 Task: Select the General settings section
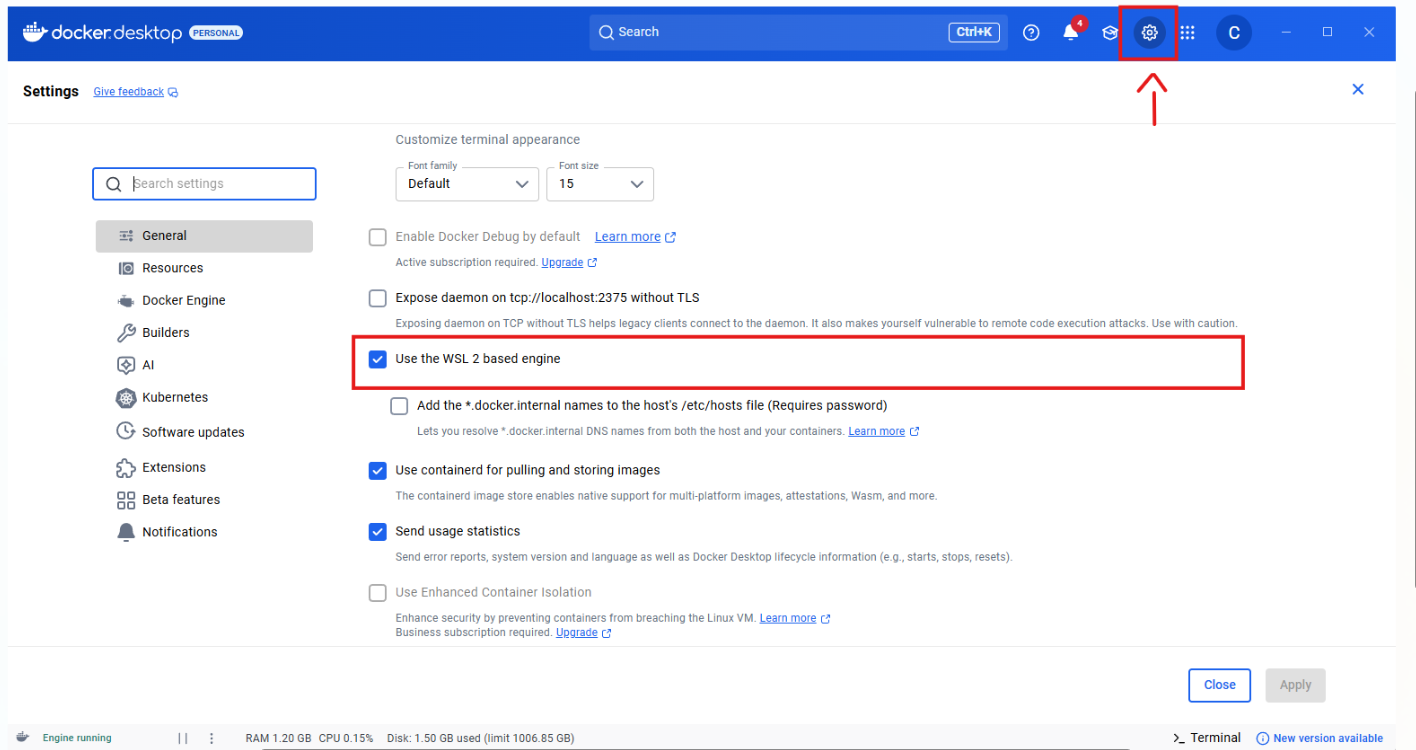click(204, 236)
